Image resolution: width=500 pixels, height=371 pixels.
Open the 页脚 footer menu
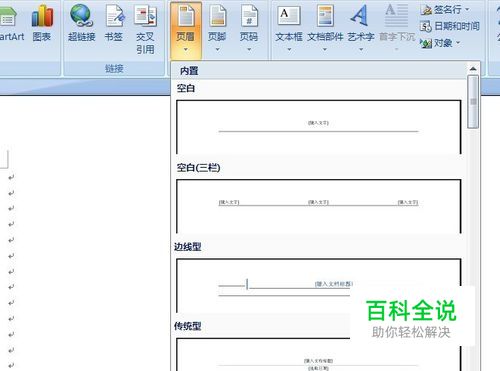coord(217,28)
